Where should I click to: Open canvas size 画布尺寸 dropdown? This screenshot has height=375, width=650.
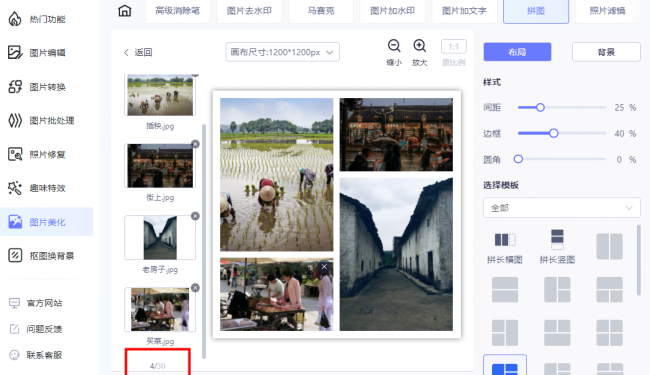[x=282, y=52]
